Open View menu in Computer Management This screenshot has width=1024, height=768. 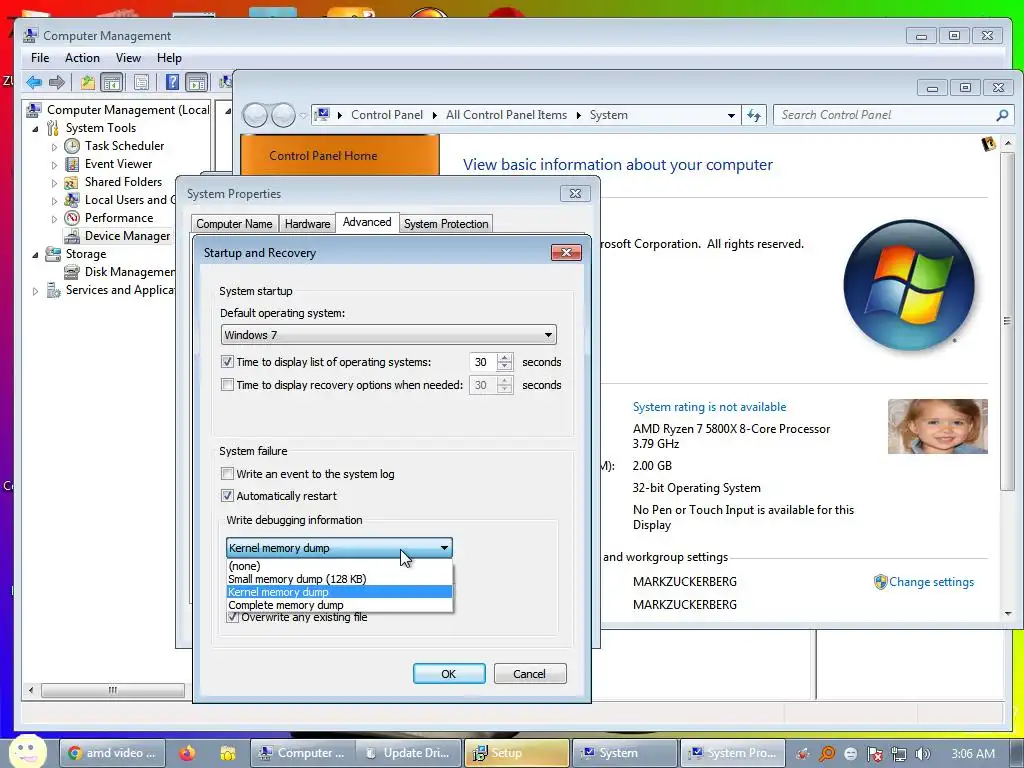click(129, 58)
